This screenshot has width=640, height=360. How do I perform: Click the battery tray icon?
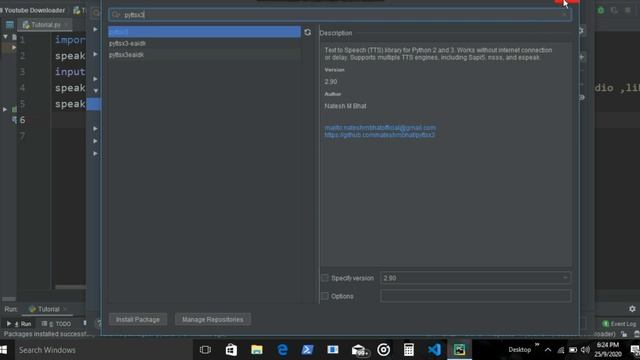click(573, 350)
